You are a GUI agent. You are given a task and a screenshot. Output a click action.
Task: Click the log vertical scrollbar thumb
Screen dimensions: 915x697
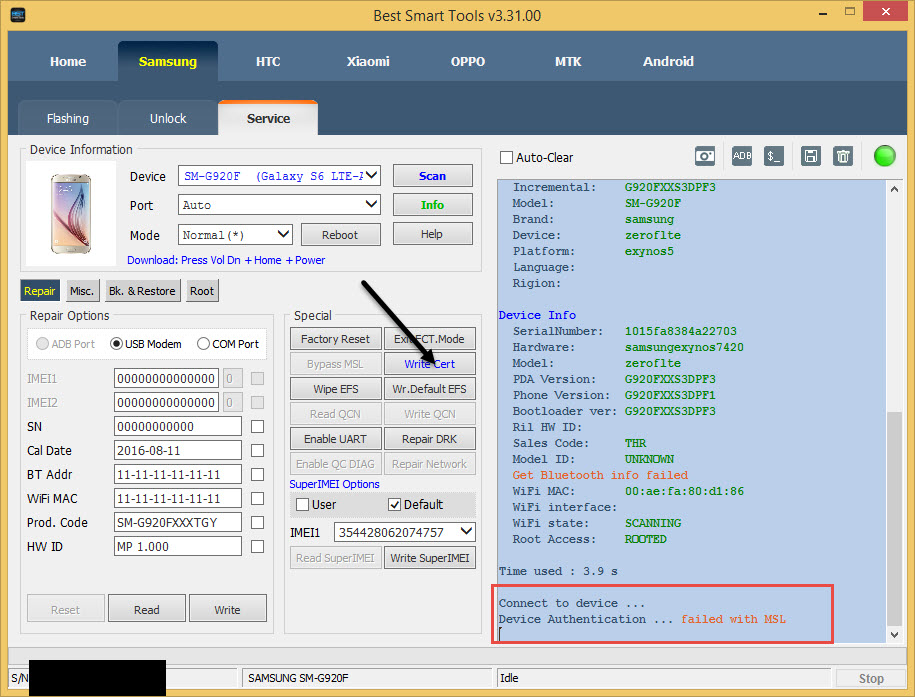pyautogui.click(x=895, y=518)
